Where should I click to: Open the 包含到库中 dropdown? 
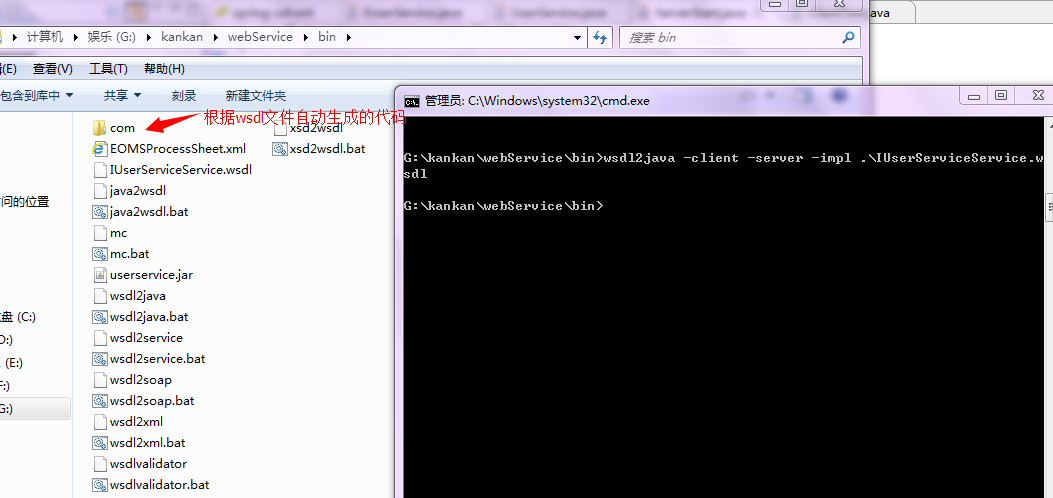pyautogui.click(x=35, y=95)
